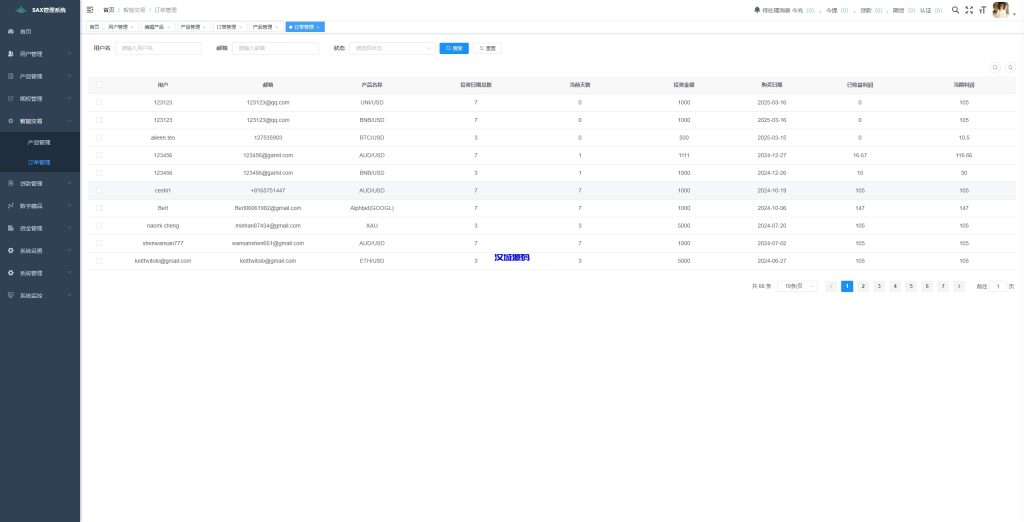Viewport: 1024px width, 522px height.
Task: Select 产品管理 submenu under 智能交易
Action: point(38,143)
